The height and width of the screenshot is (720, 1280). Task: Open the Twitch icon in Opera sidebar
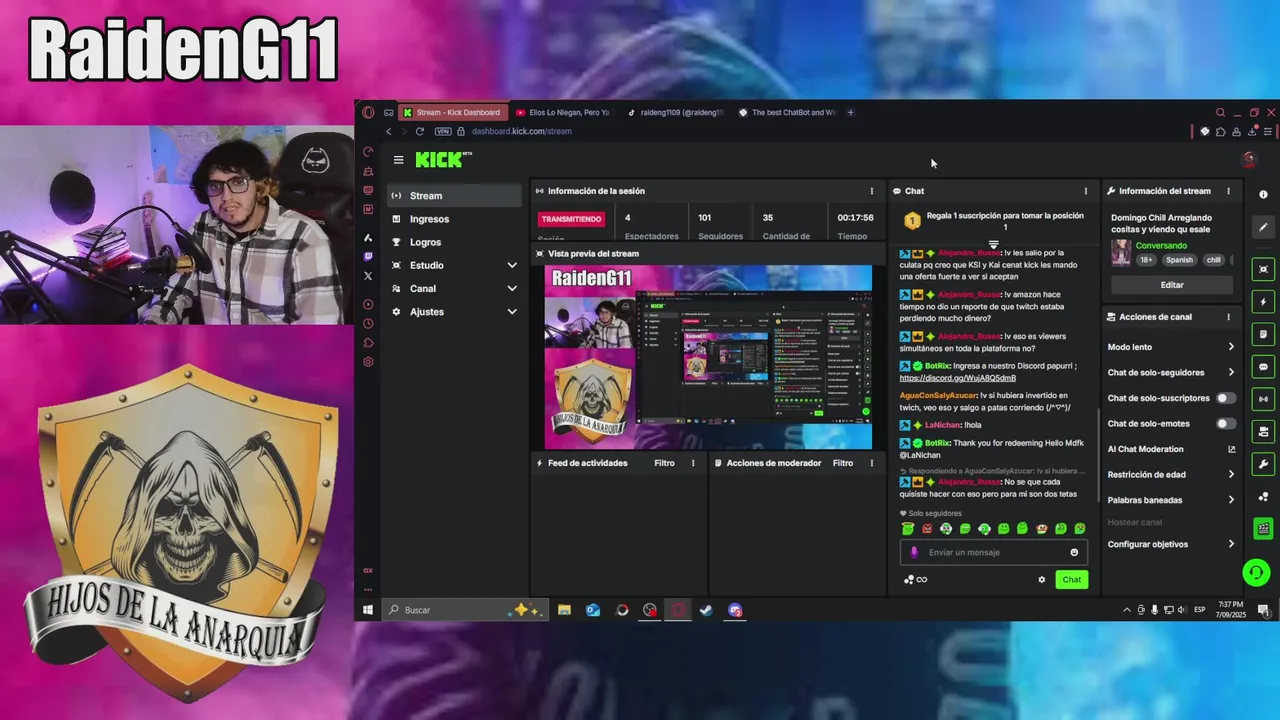tap(368, 257)
